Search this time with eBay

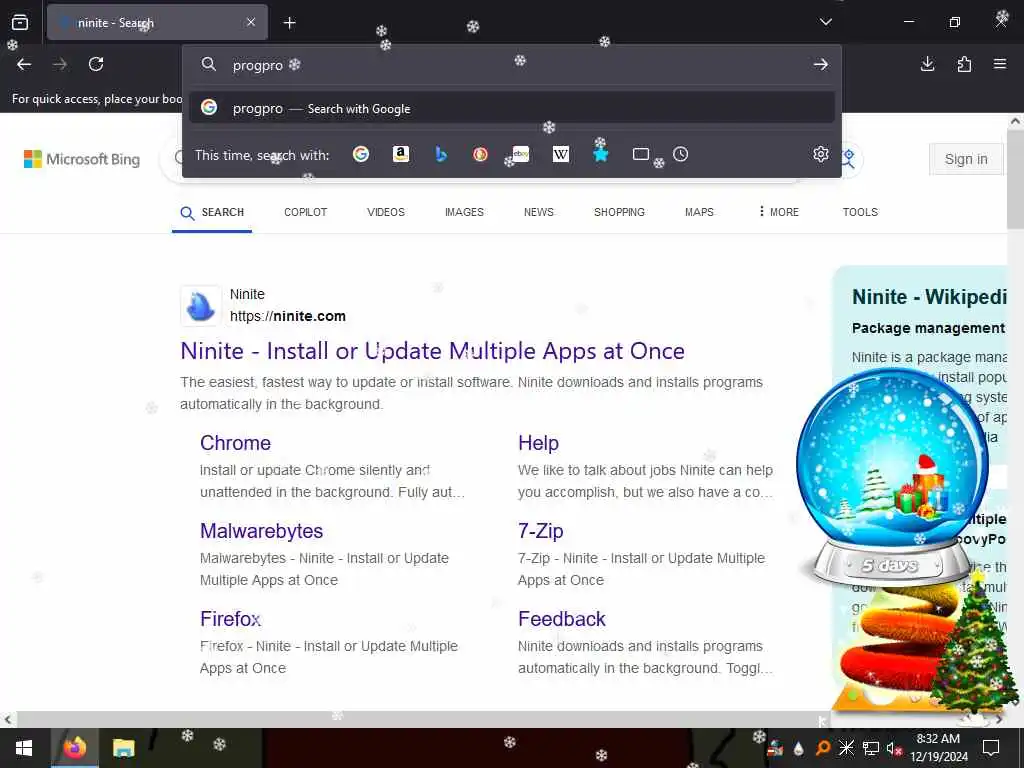pyautogui.click(x=520, y=154)
